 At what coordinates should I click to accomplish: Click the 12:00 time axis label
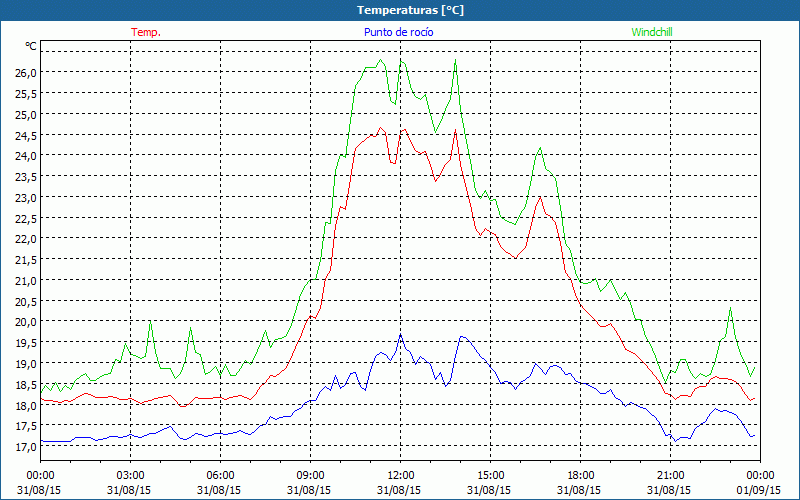click(401, 476)
